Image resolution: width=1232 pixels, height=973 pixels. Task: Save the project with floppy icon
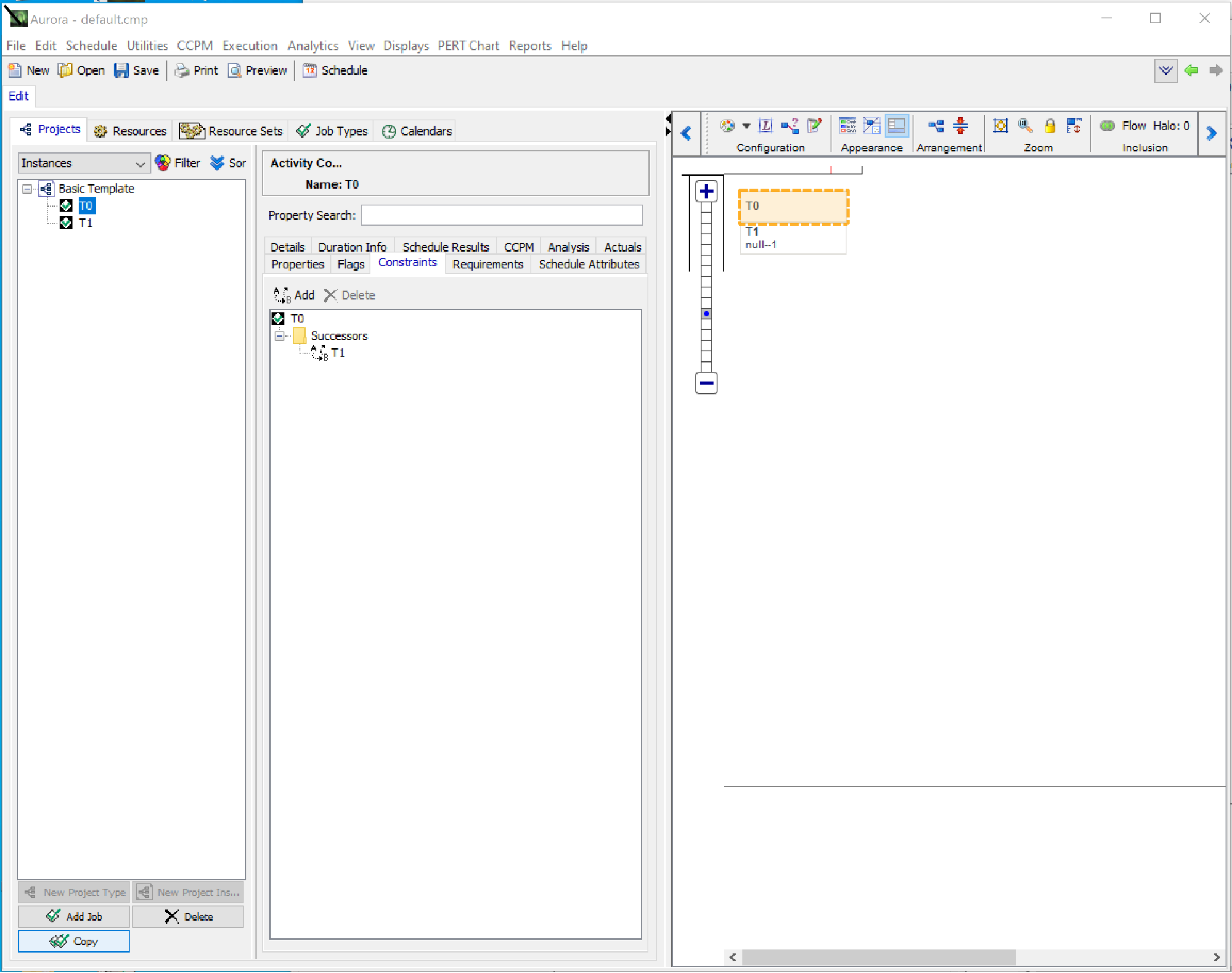coord(121,70)
